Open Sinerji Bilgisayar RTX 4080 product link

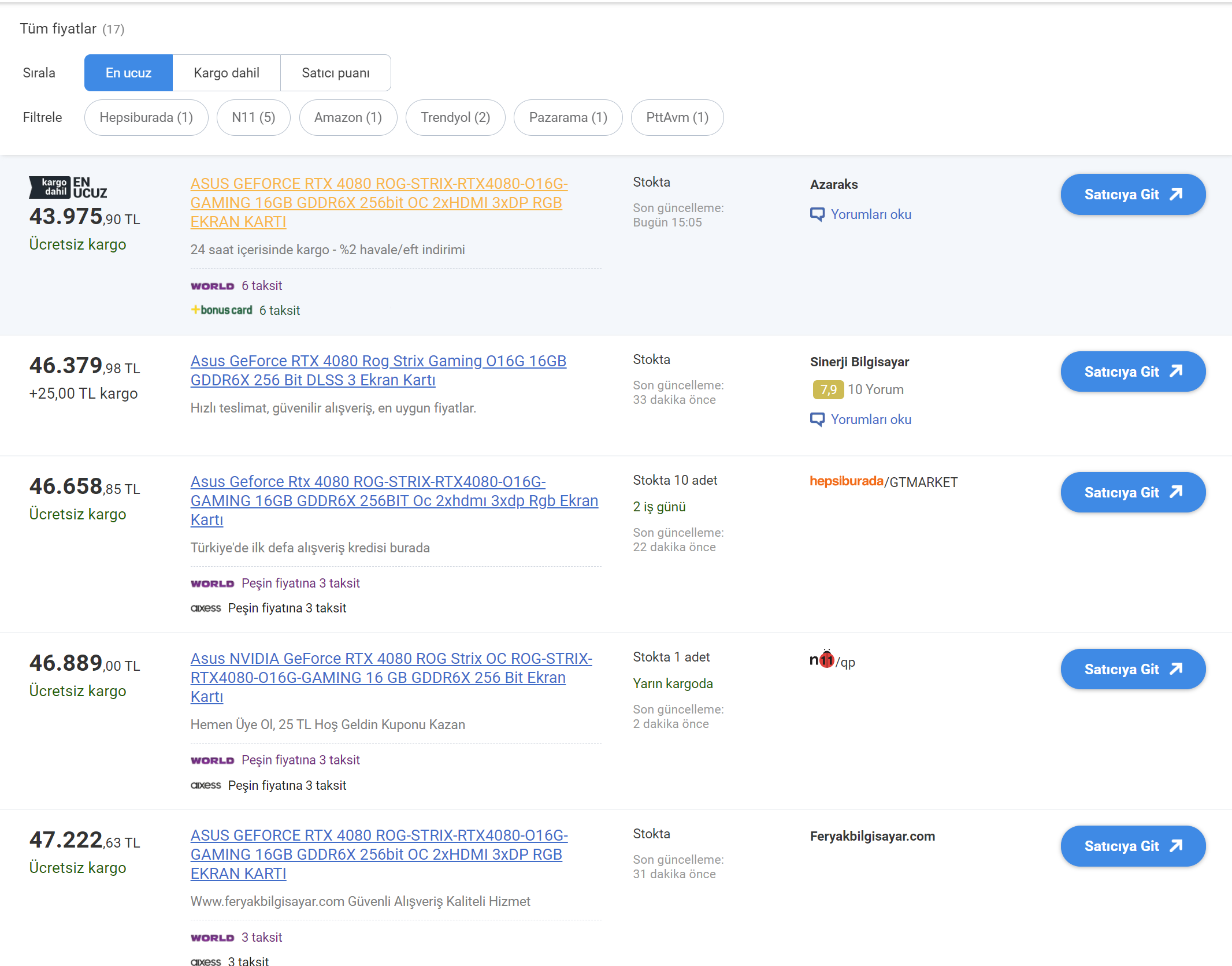point(378,370)
